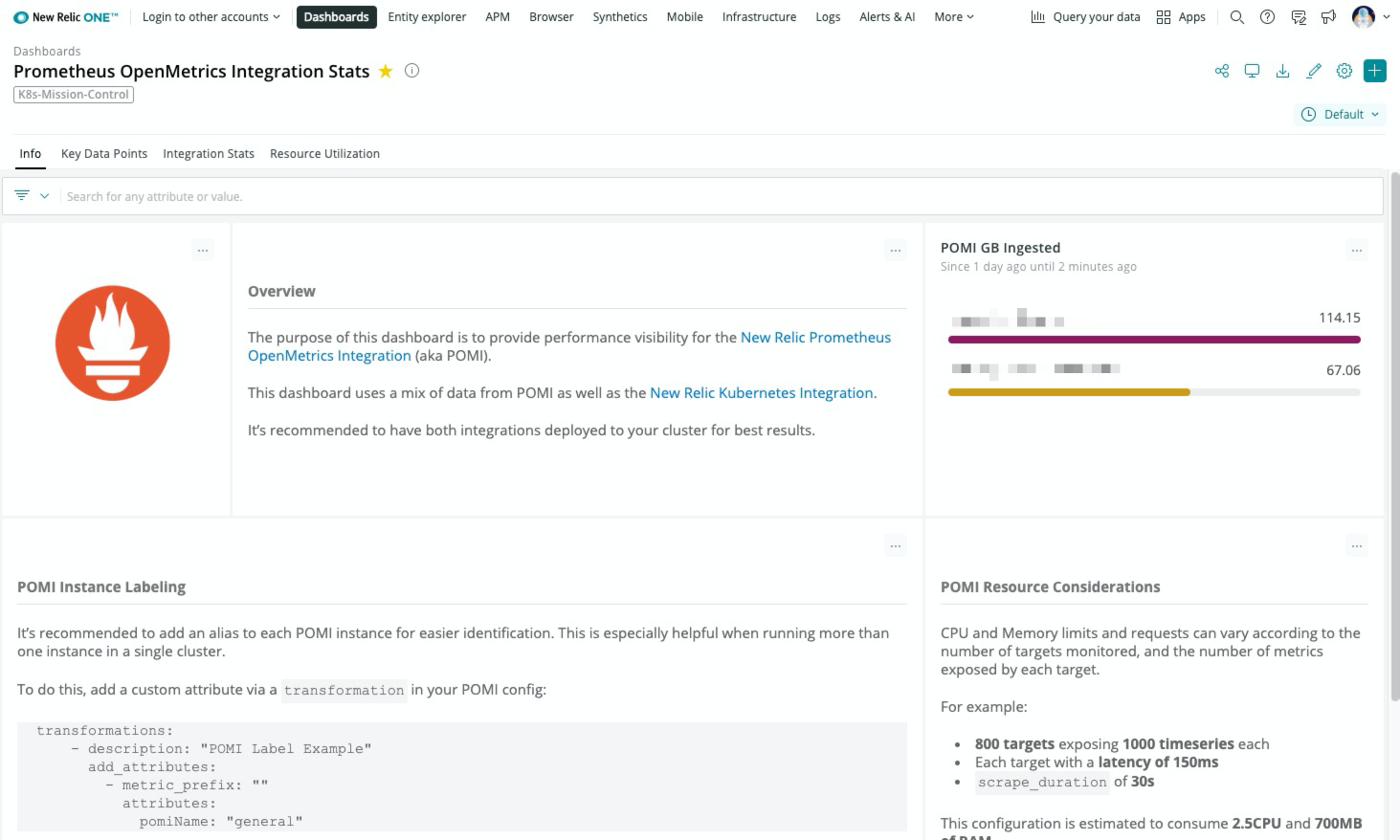This screenshot has width=1400, height=840.
Task: Click the inline transformation code word
Action: [x=344, y=690]
